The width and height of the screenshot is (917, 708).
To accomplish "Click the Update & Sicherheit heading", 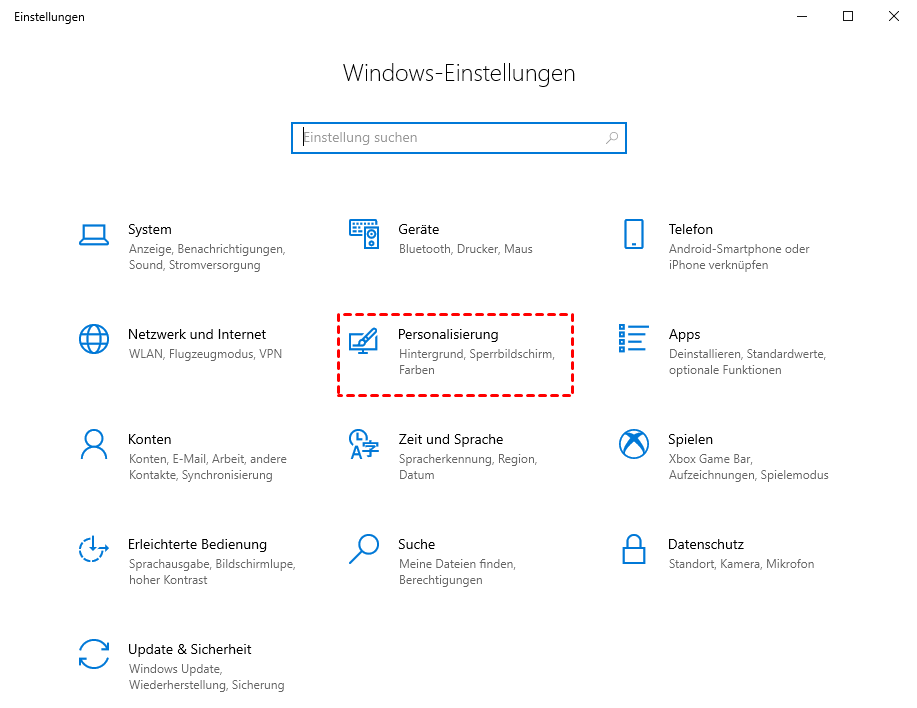I will pos(189,649).
